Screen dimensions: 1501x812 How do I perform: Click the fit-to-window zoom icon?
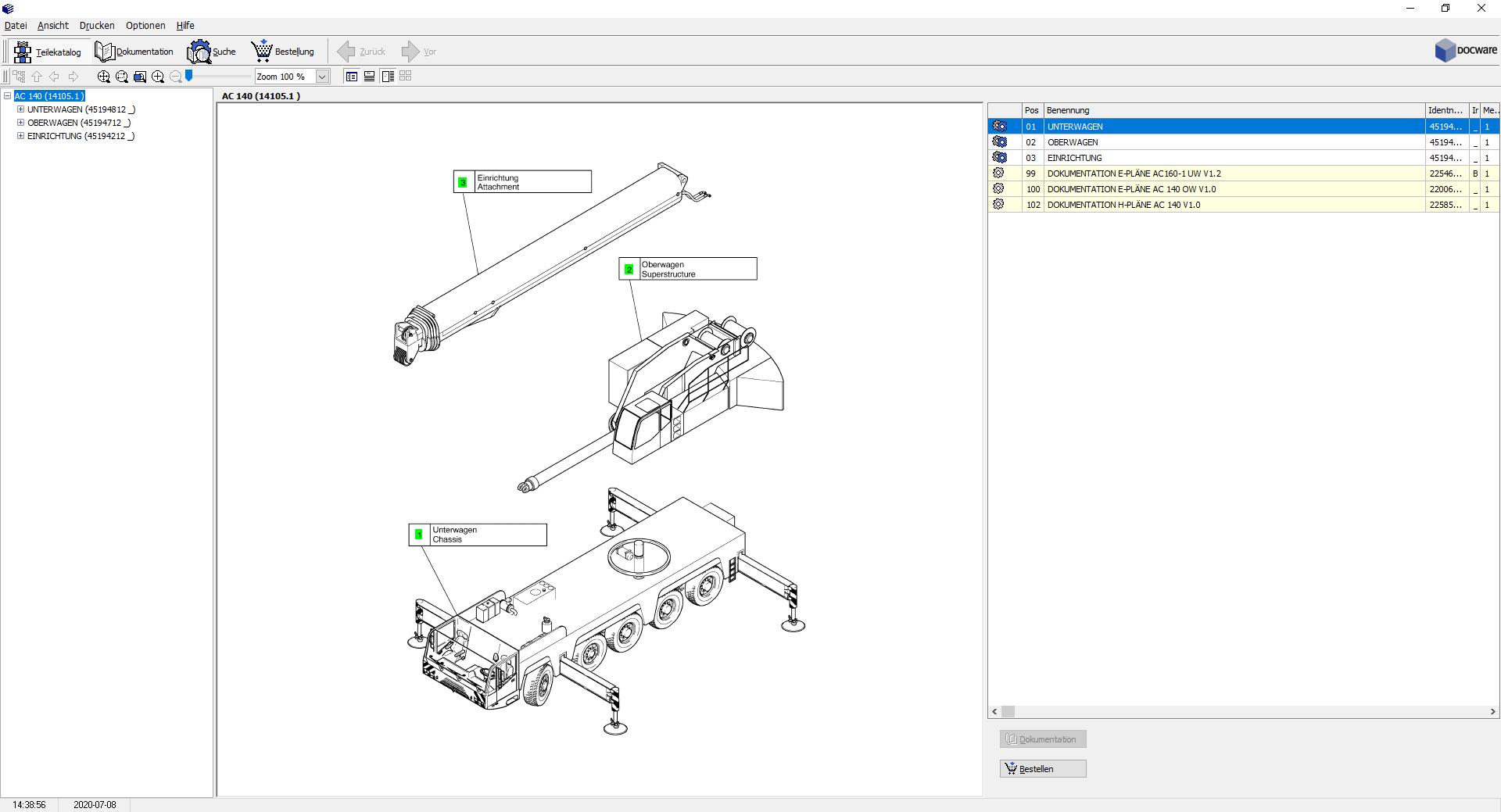tap(140, 76)
